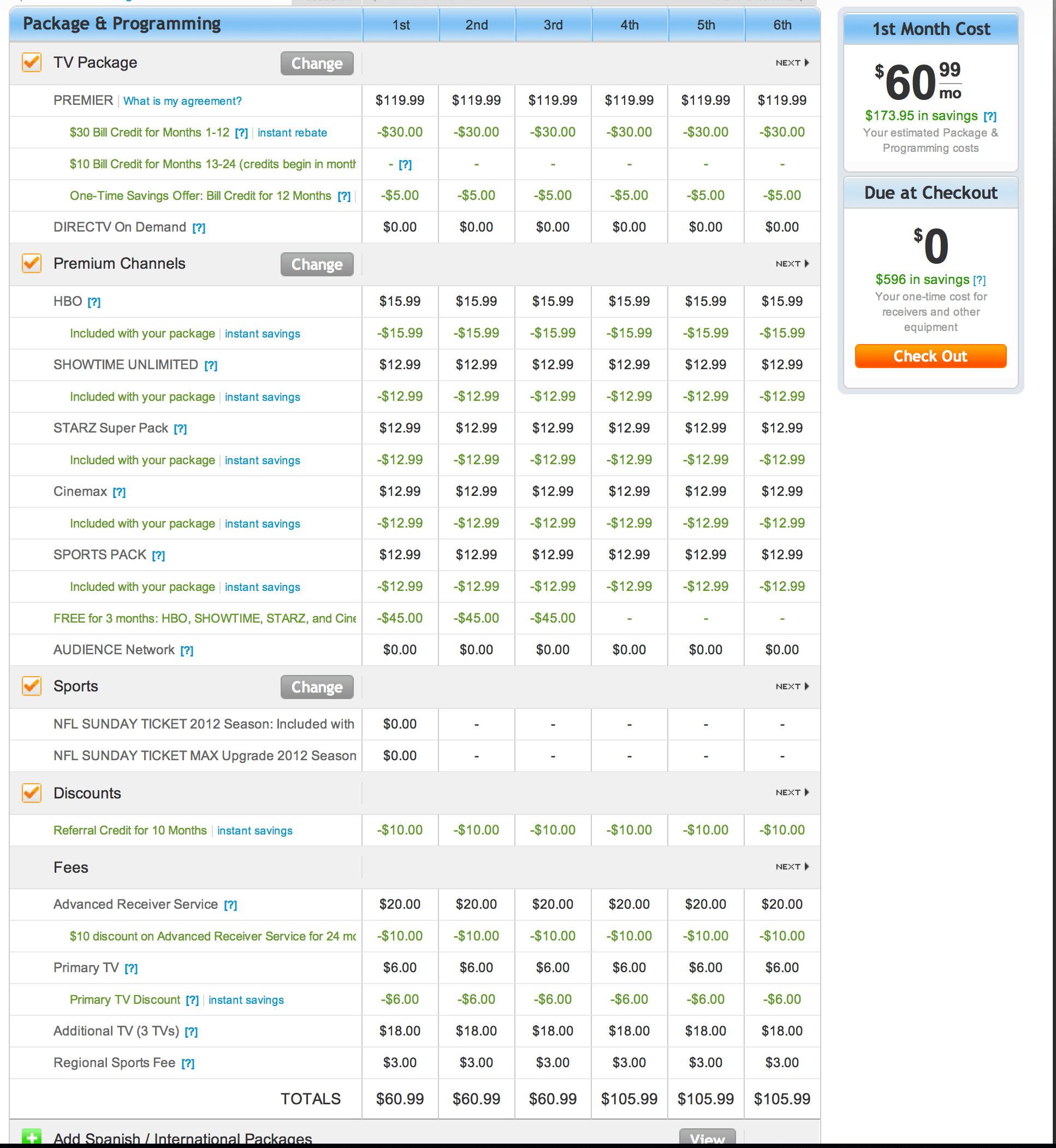Click the $0 Due at Checkout amount
This screenshot has height=1148, width=1056.
[x=931, y=246]
